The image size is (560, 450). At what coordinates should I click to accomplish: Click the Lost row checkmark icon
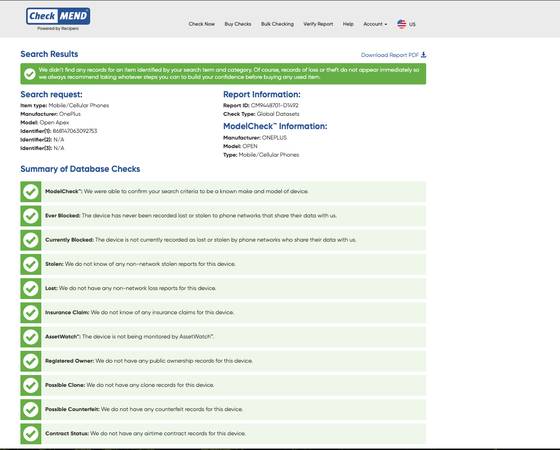pyautogui.click(x=31, y=289)
